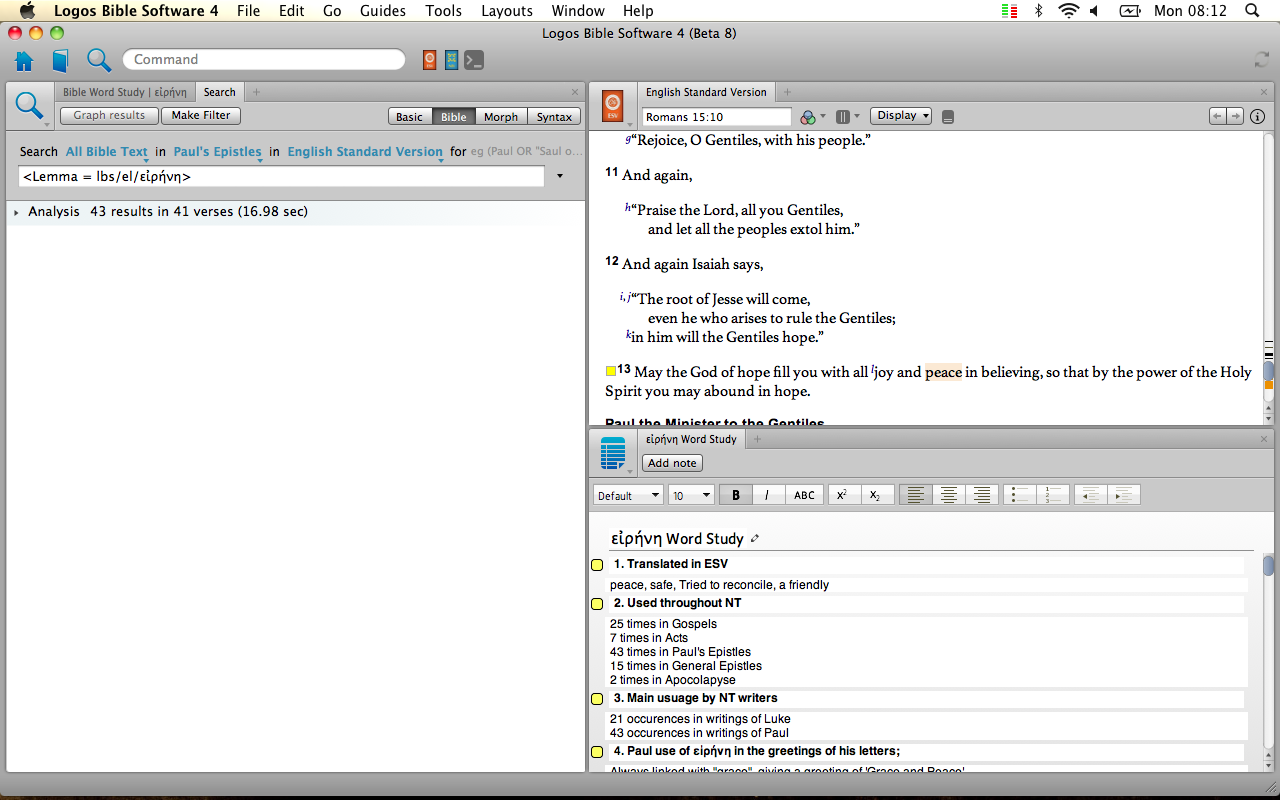Click the Romans 15:10 reference box
Screen dimensions: 1280x800
click(x=716, y=117)
